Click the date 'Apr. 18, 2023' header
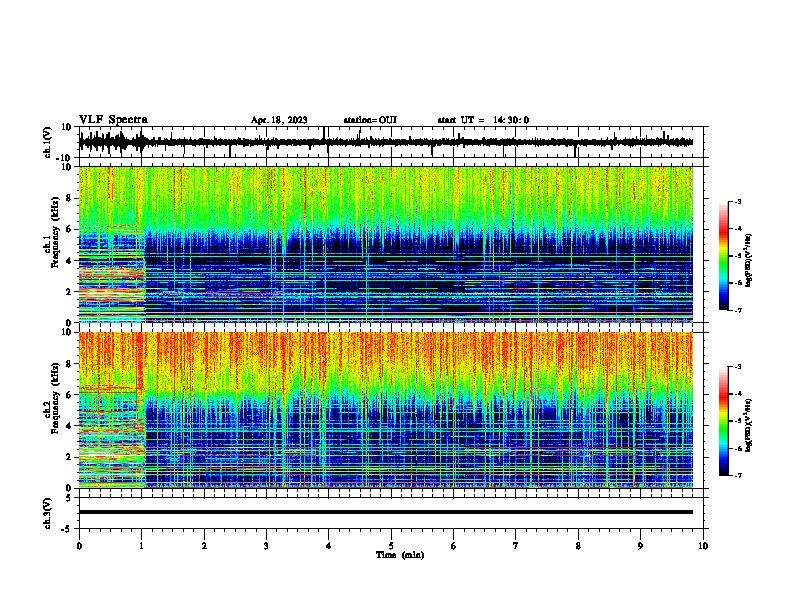The height and width of the screenshot is (612, 792). click(x=279, y=120)
